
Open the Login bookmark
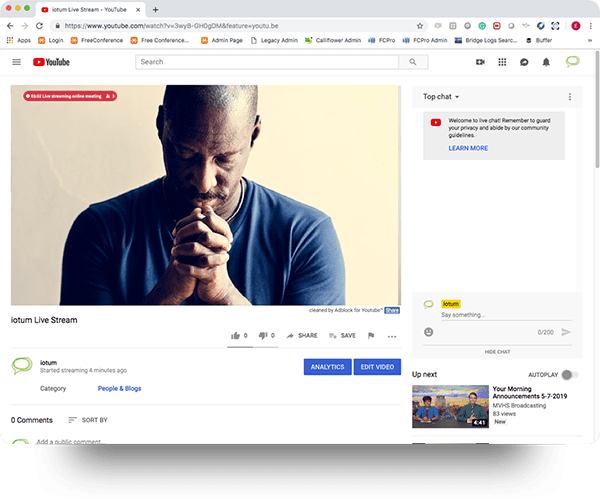51,40
